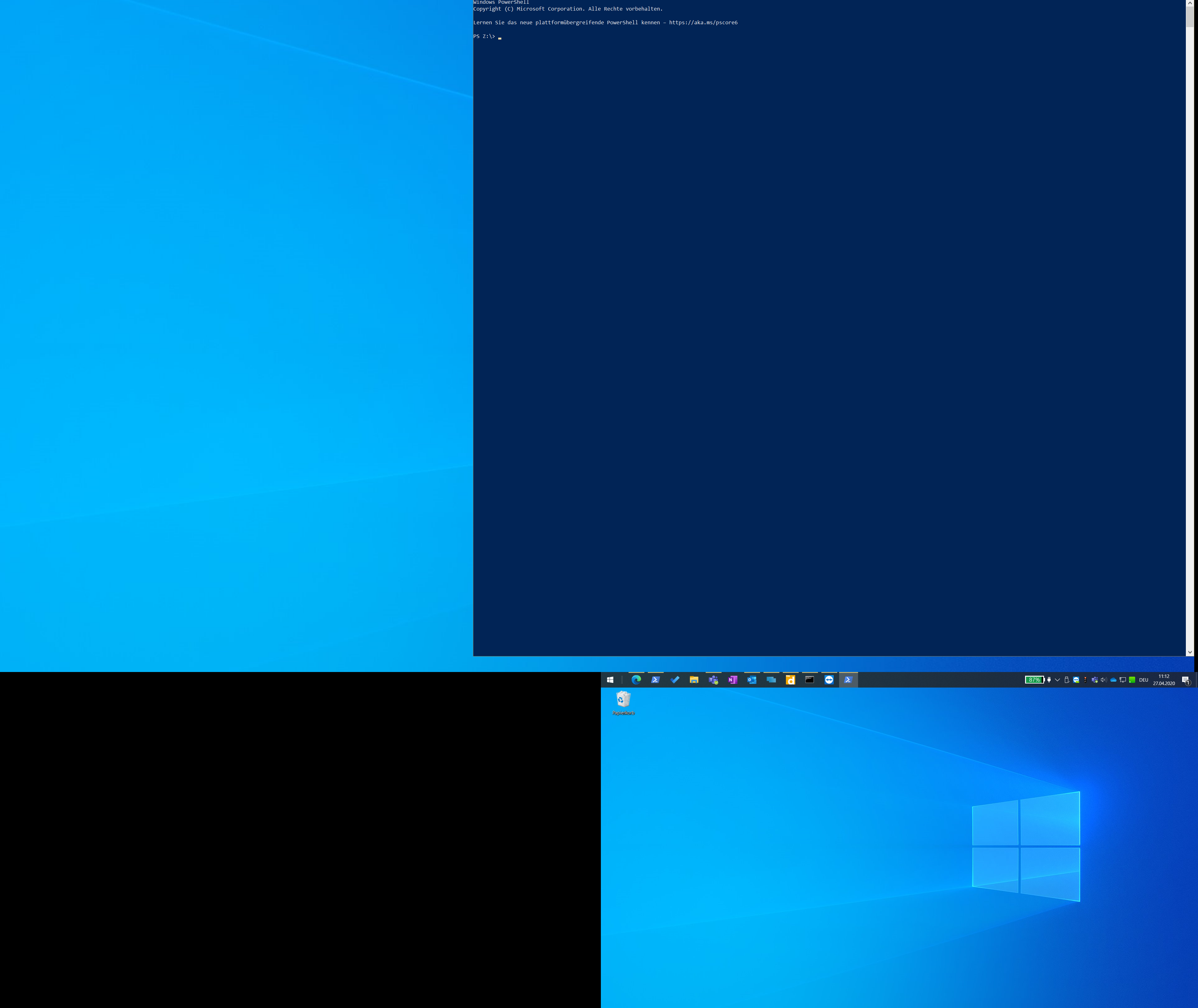This screenshot has height=1008, width=1198.
Task: Open the DEU language selector
Action: 1143,680
